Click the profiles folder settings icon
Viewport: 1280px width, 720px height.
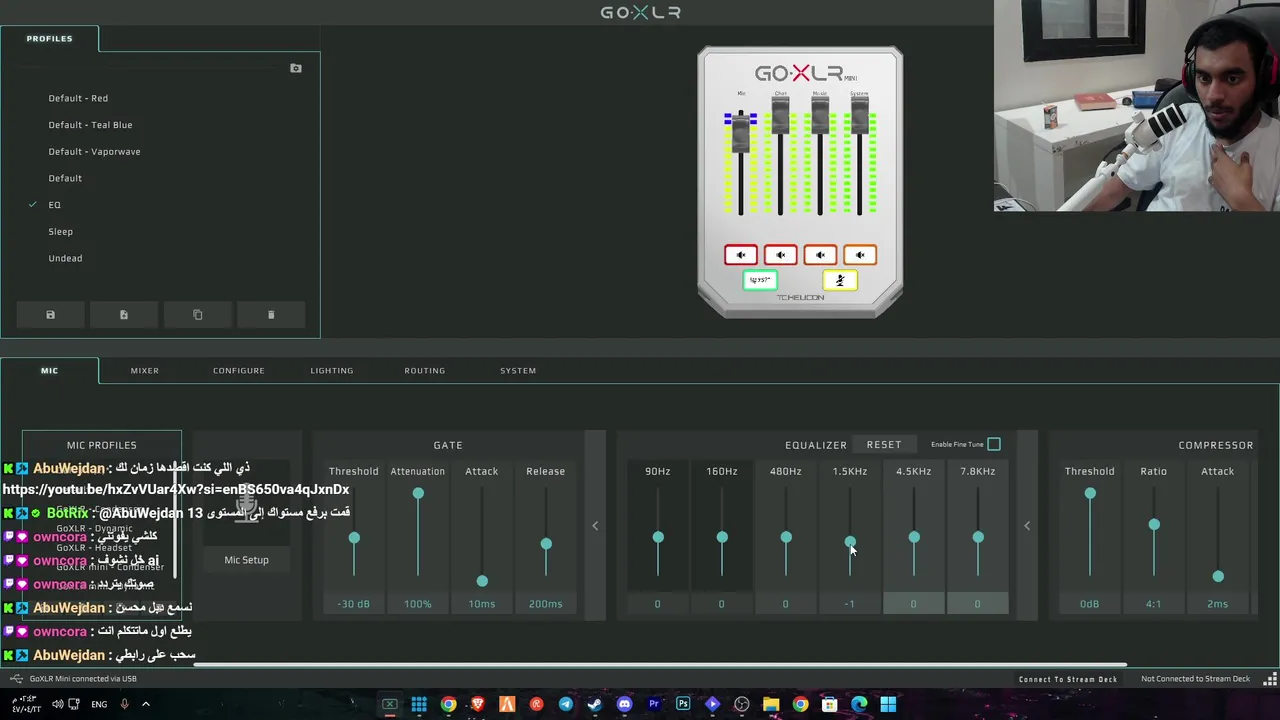(295, 68)
